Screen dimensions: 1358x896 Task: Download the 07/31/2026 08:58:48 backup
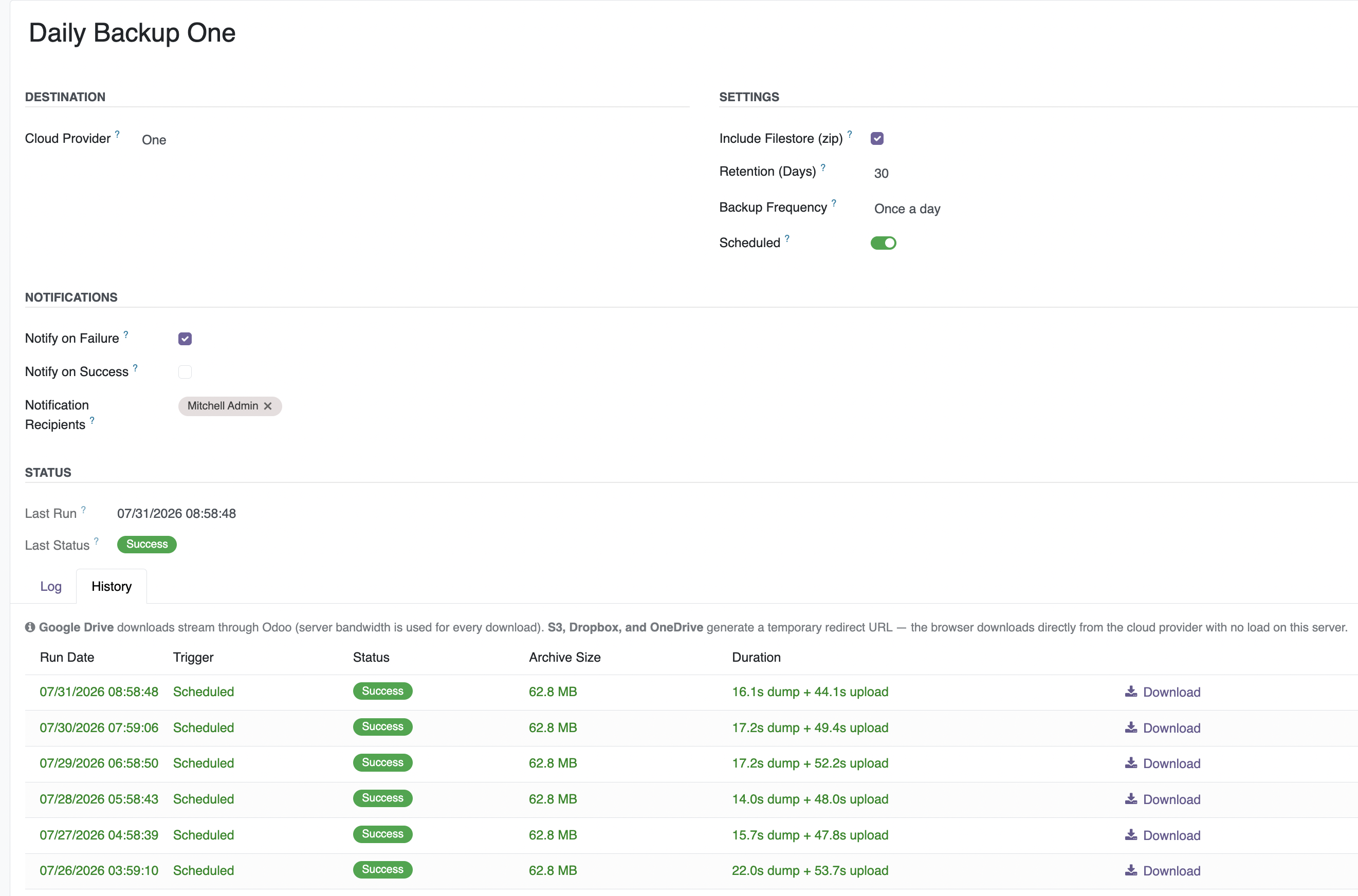[x=1163, y=692]
